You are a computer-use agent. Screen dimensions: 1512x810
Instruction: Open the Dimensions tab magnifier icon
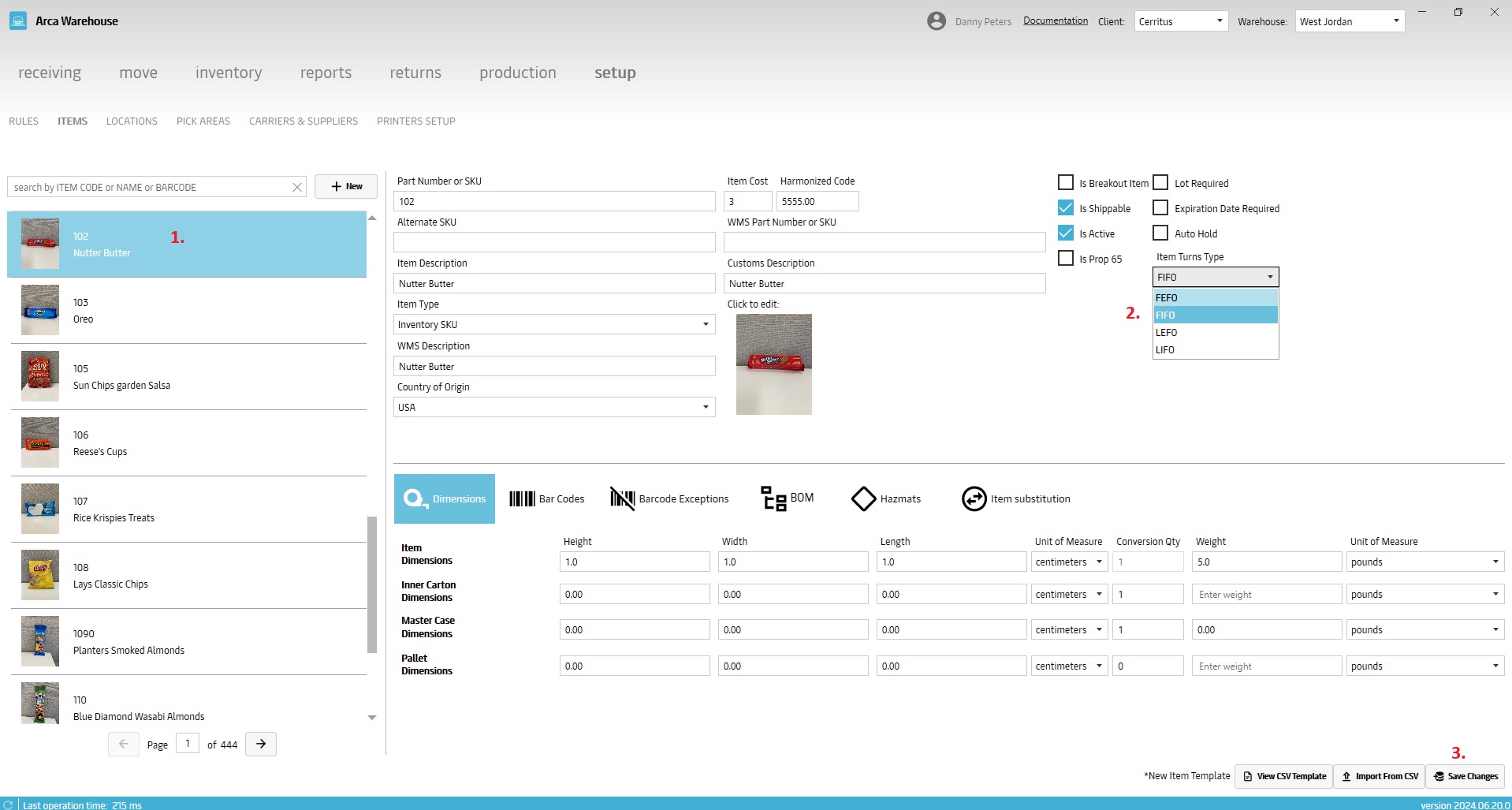[x=415, y=499]
